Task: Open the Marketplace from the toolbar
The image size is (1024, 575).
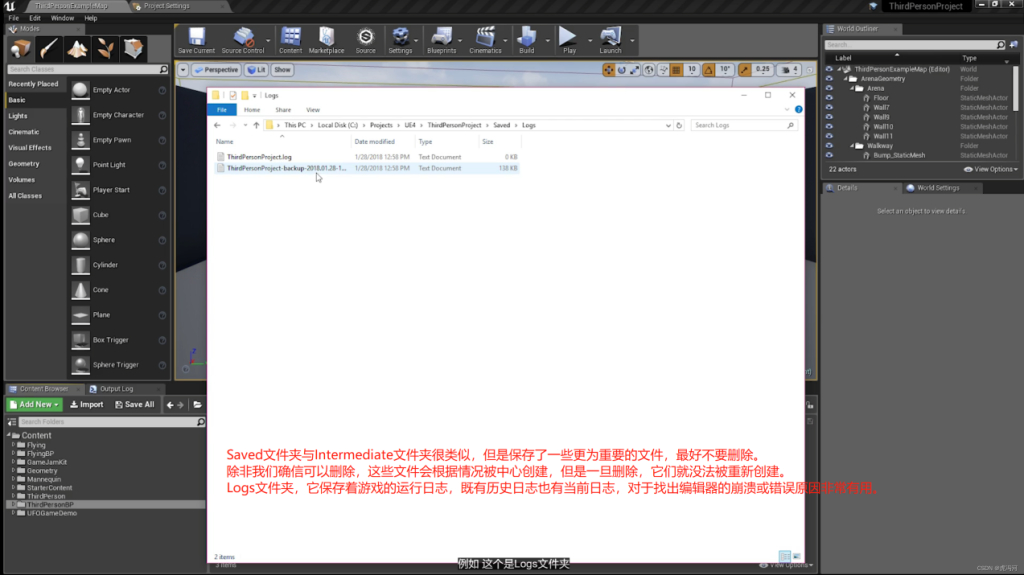Action: [x=326, y=40]
